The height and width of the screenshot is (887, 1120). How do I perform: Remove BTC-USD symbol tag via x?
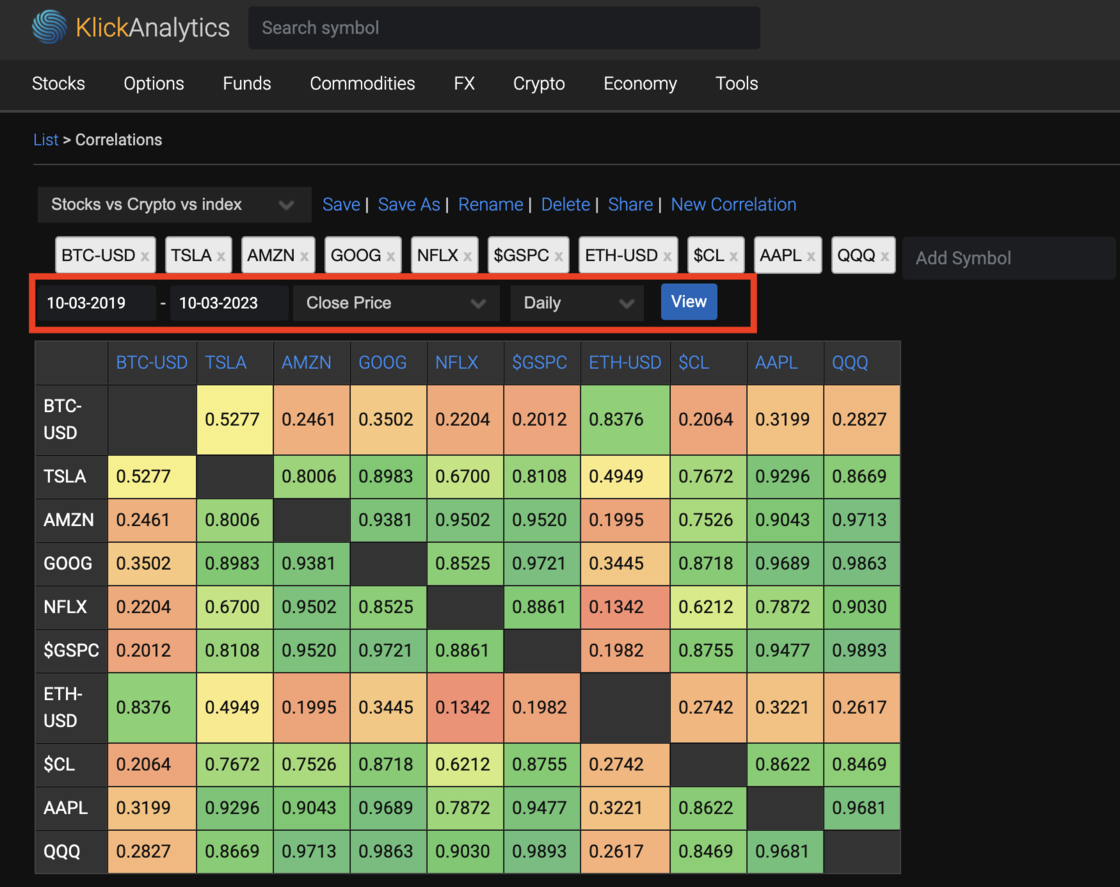pos(145,257)
